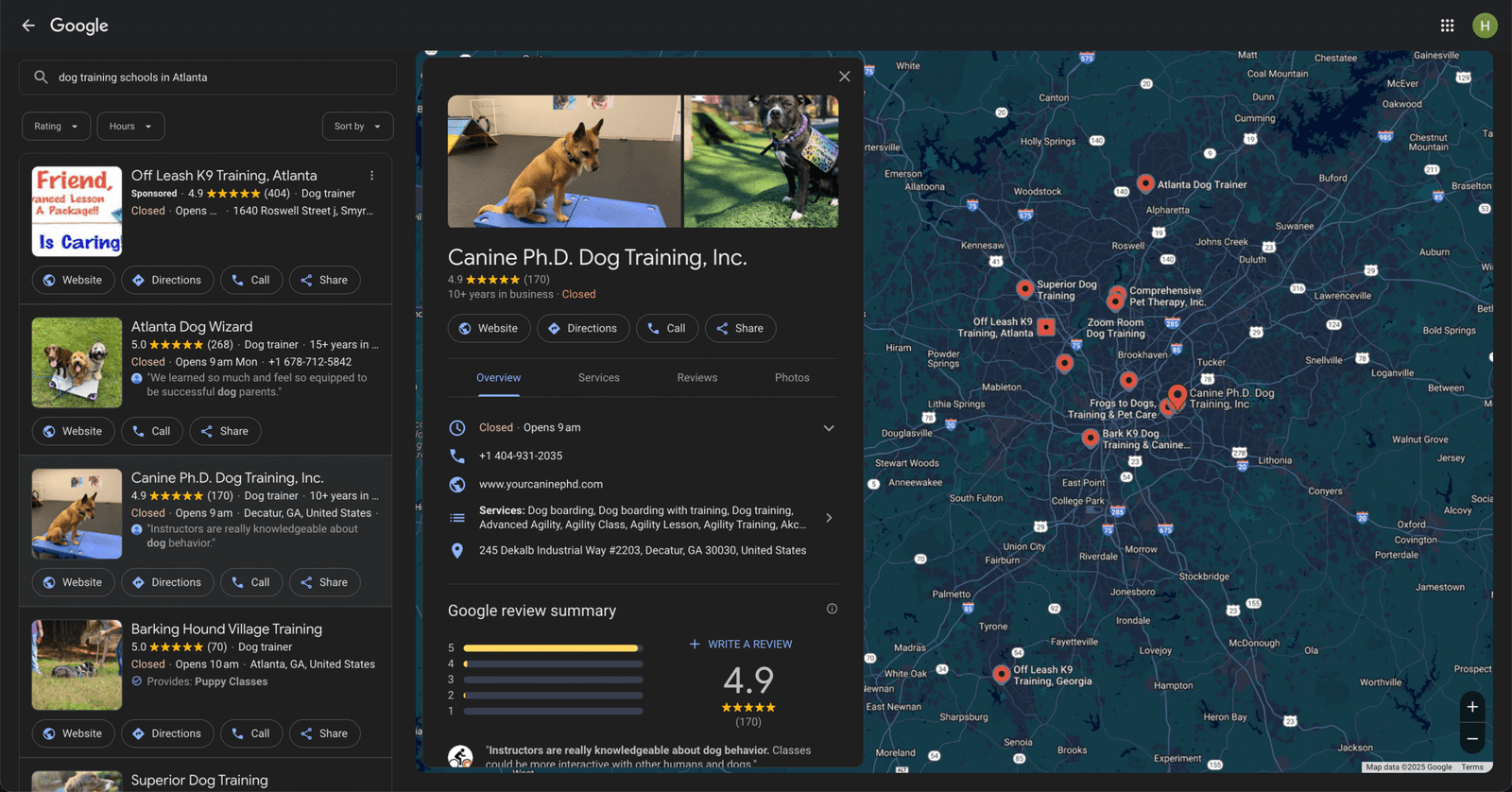Select the Atlanta Dog Trainer map pin
The image size is (1512, 792).
[1145, 183]
